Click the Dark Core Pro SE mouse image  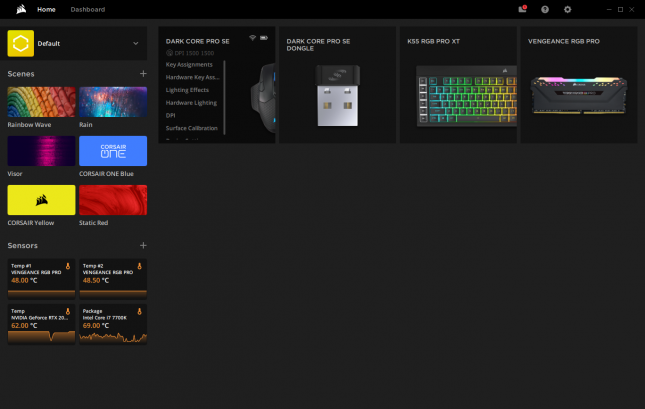(x=263, y=98)
